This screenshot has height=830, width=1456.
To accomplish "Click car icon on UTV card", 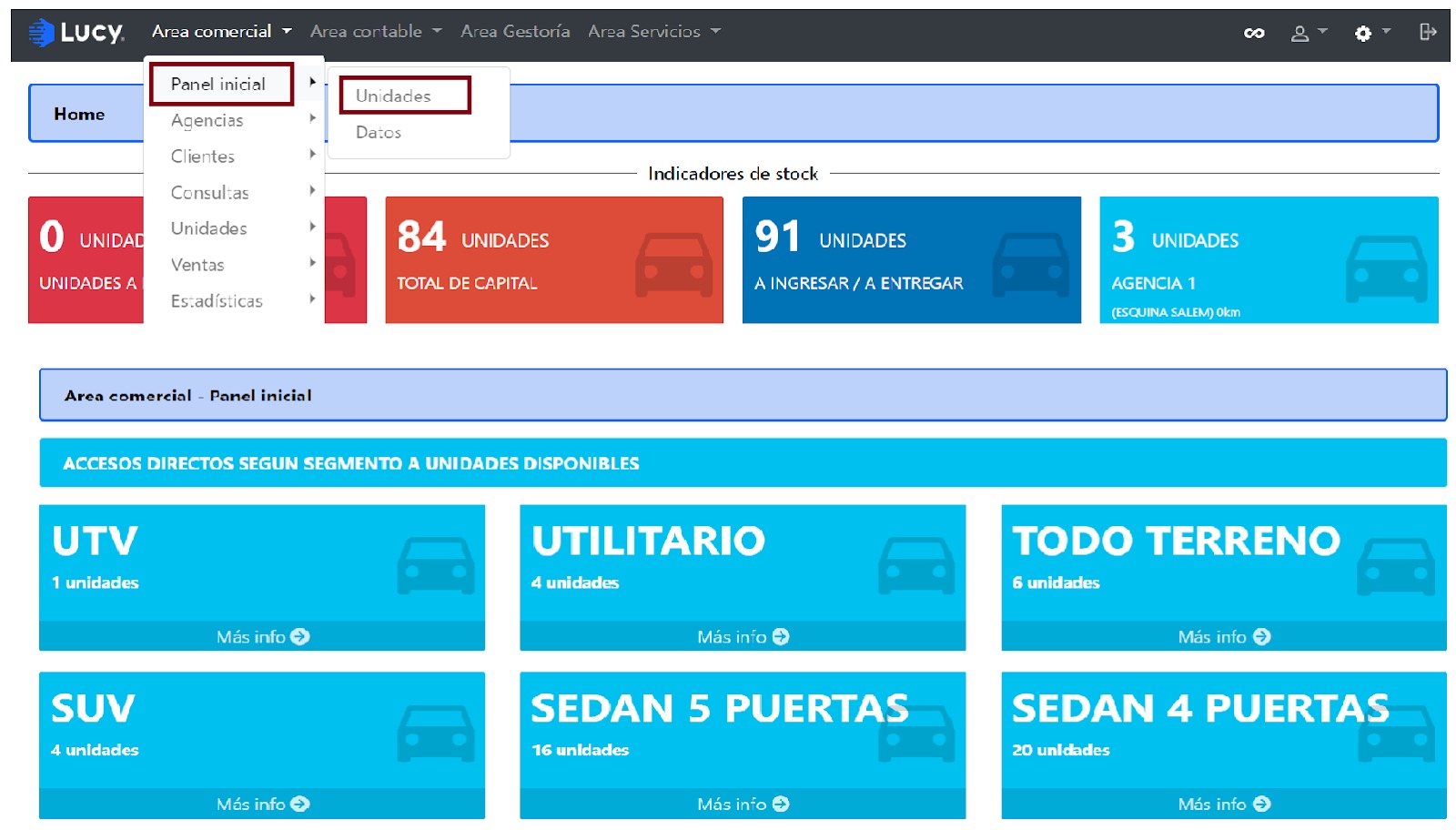I will click(436, 566).
